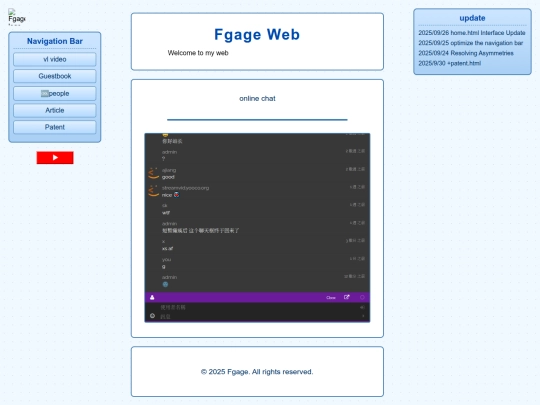
Task: Click the 'wtf' chat message
Action: [x=166, y=213]
